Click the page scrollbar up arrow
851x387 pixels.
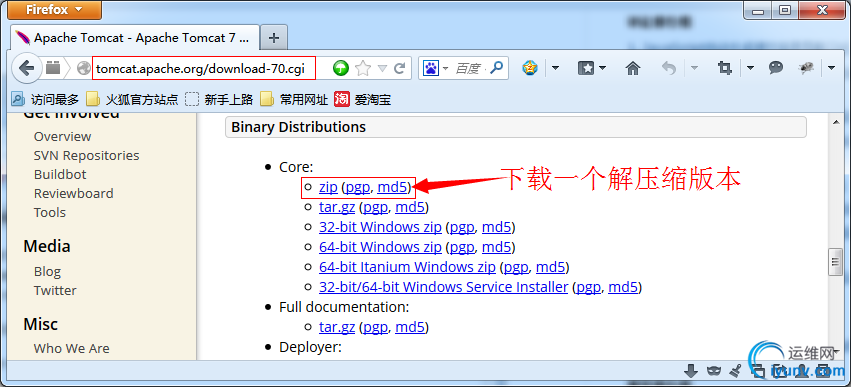point(835,123)
